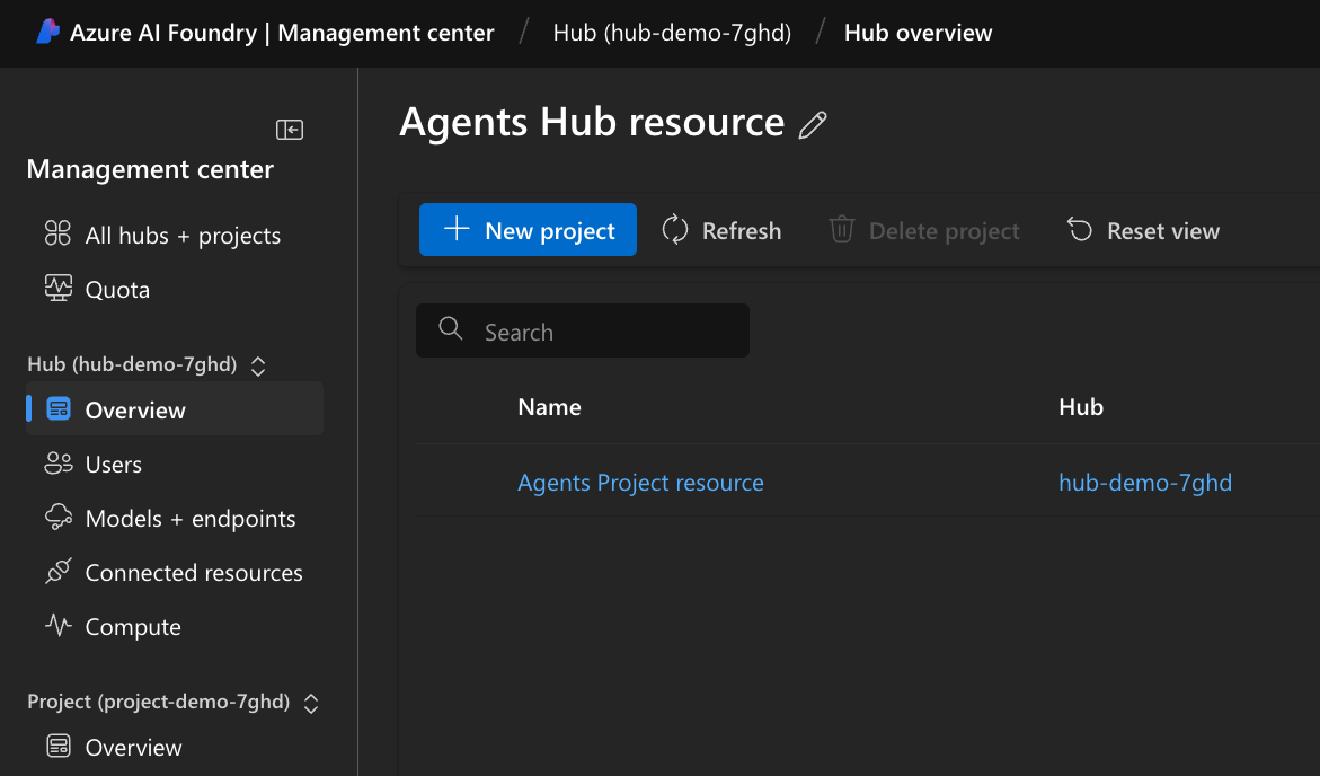Click the New project button
Screen dimensions: 1320x776
528,229
